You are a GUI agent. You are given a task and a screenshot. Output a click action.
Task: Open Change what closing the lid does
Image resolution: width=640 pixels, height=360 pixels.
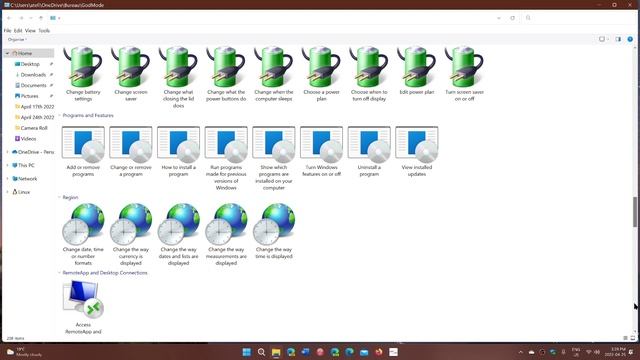(178, 78)
